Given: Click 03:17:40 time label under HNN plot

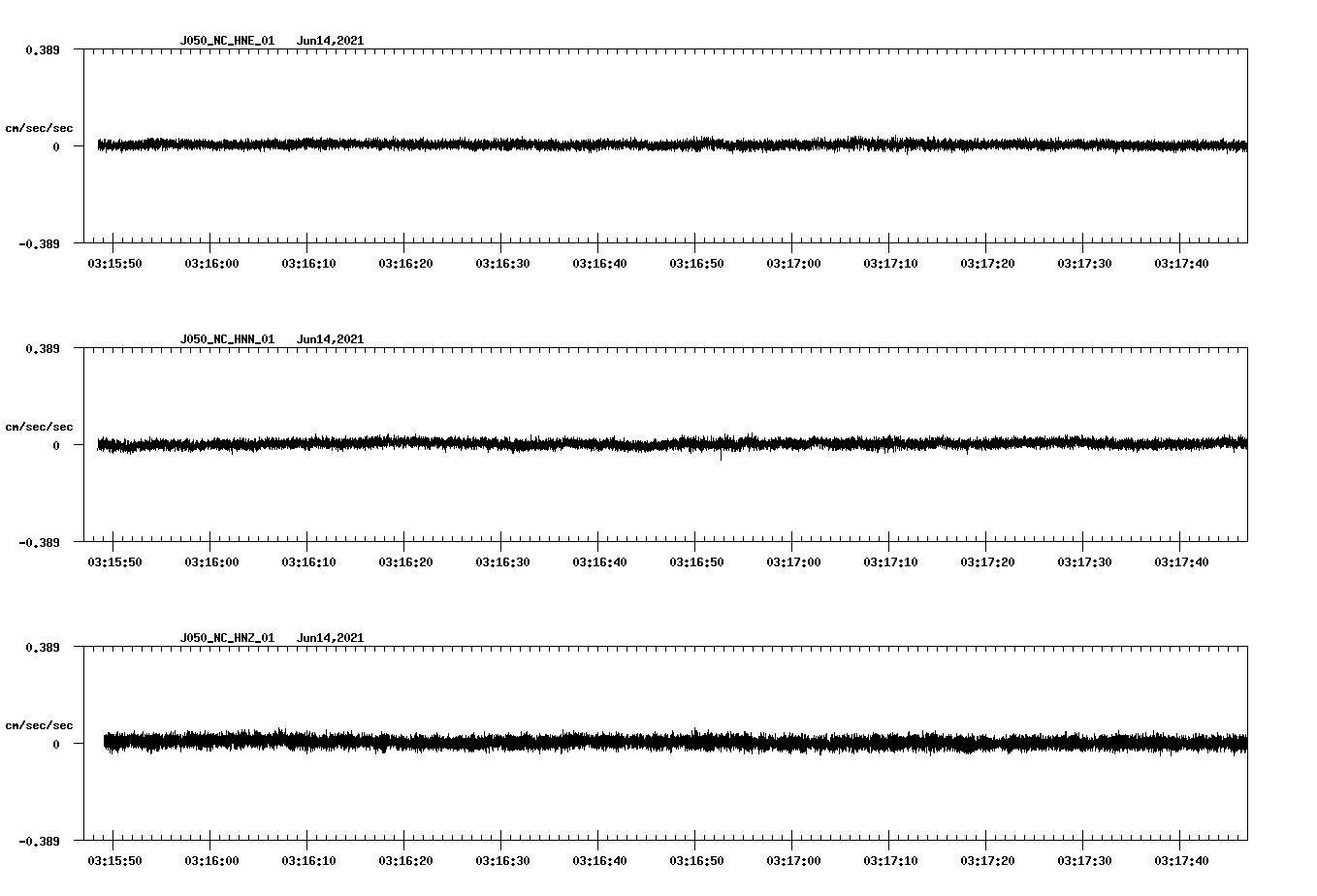Looking at the screenshot, I should coord(1181,561).
